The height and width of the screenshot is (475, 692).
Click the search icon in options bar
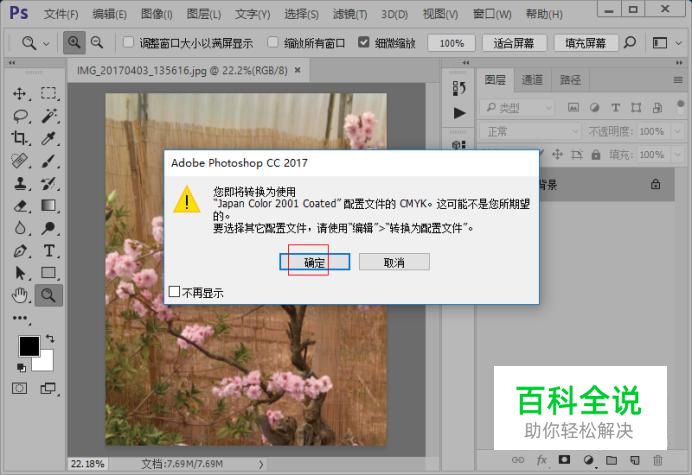630,43
